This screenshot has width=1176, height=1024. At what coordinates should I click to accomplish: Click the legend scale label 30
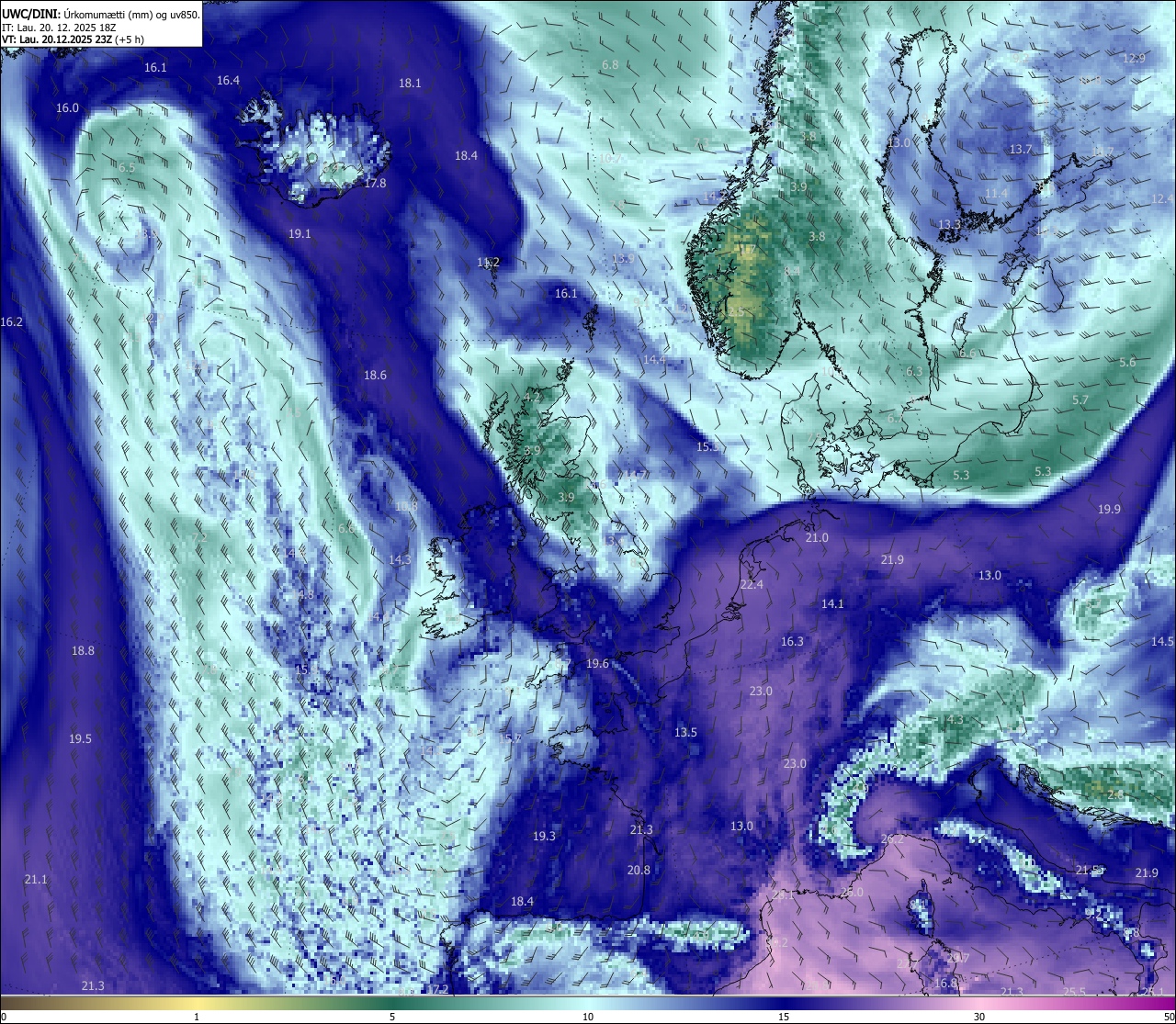tap(979, 1017)
